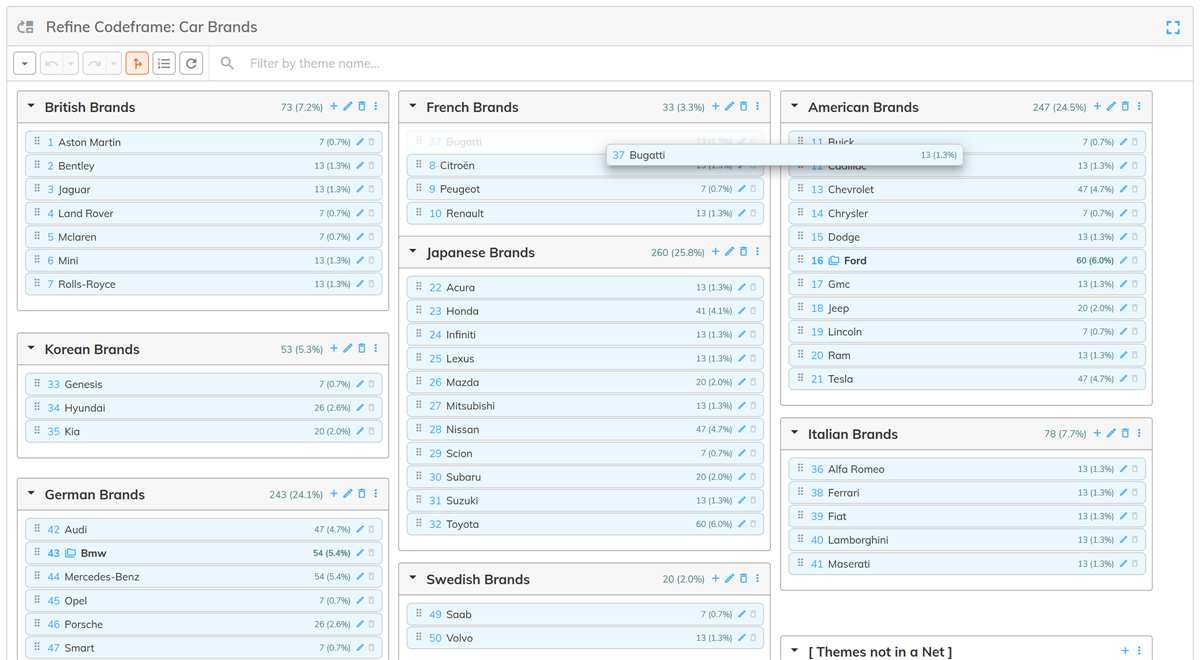This screenshot has height=660, width=1200.
Task: Select the Peugeot theme
Action: pyautogui.click(x=585, y=189)
